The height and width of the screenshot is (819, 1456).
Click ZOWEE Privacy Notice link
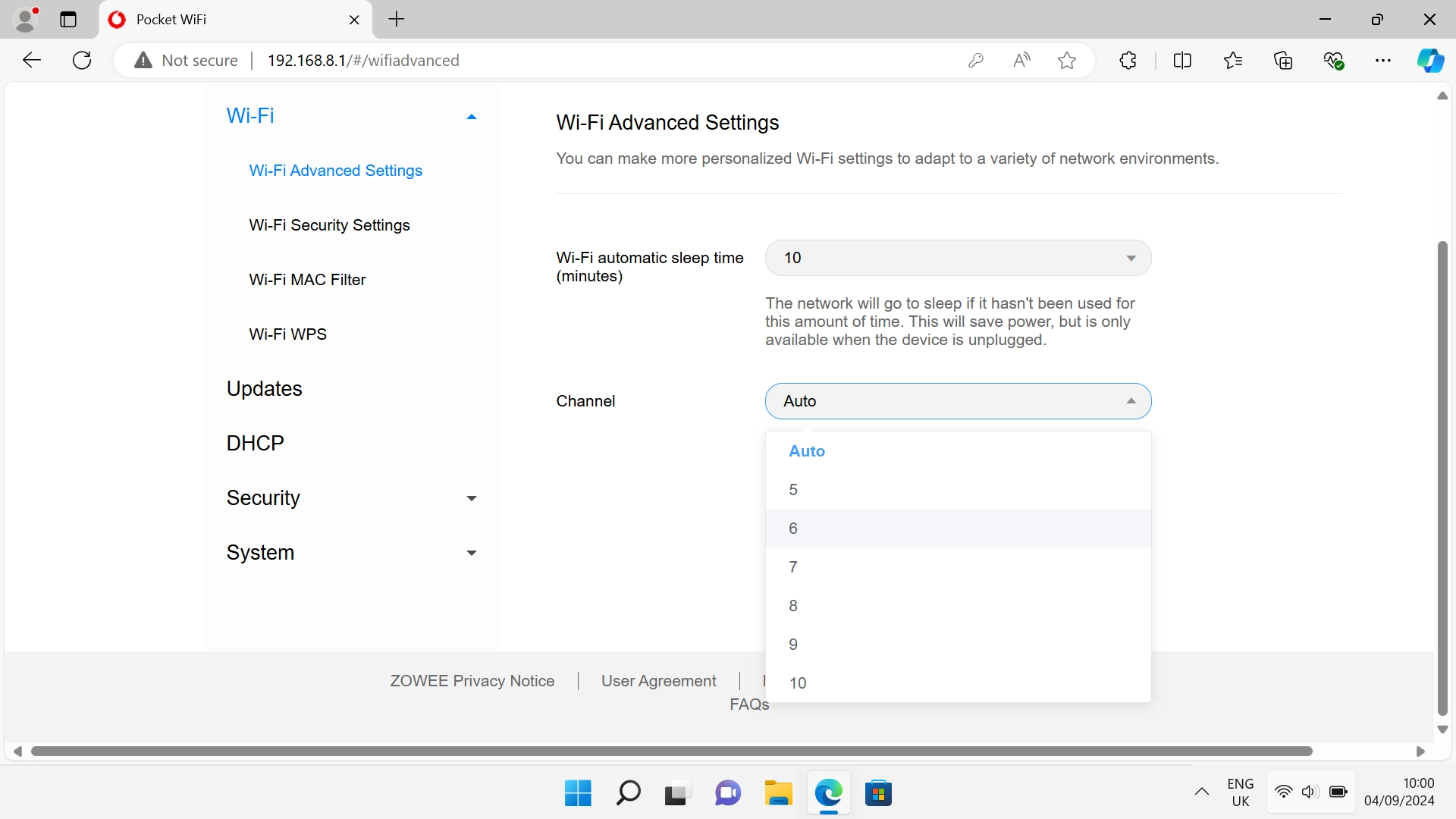tap(472, 681)
